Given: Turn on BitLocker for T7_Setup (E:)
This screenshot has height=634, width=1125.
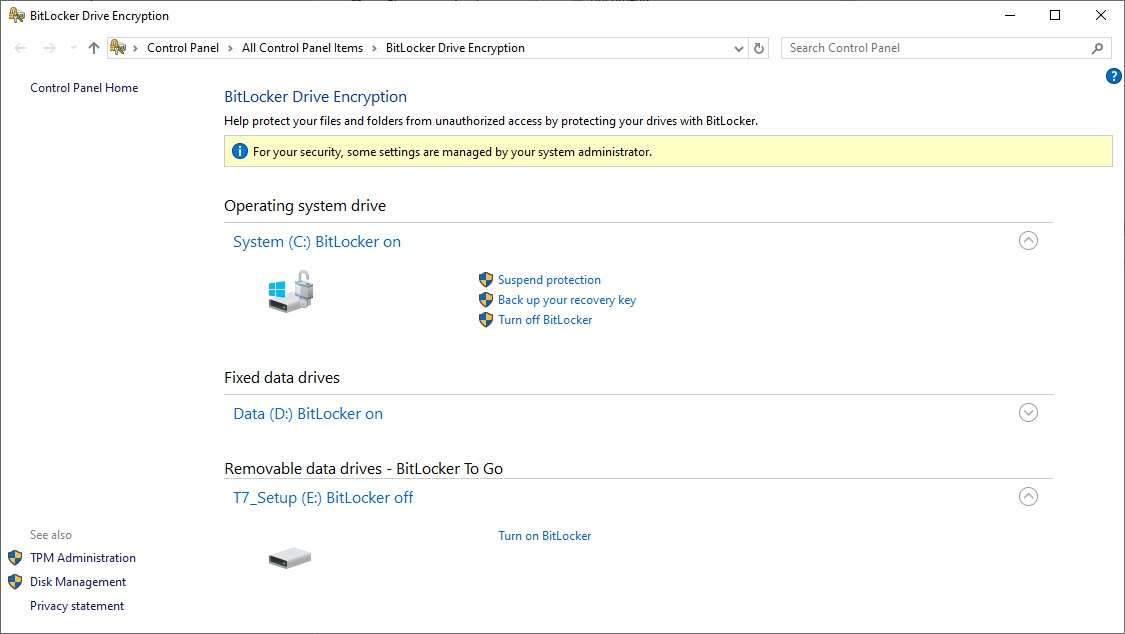Looking at the screenshot, I should pos(545,536).
